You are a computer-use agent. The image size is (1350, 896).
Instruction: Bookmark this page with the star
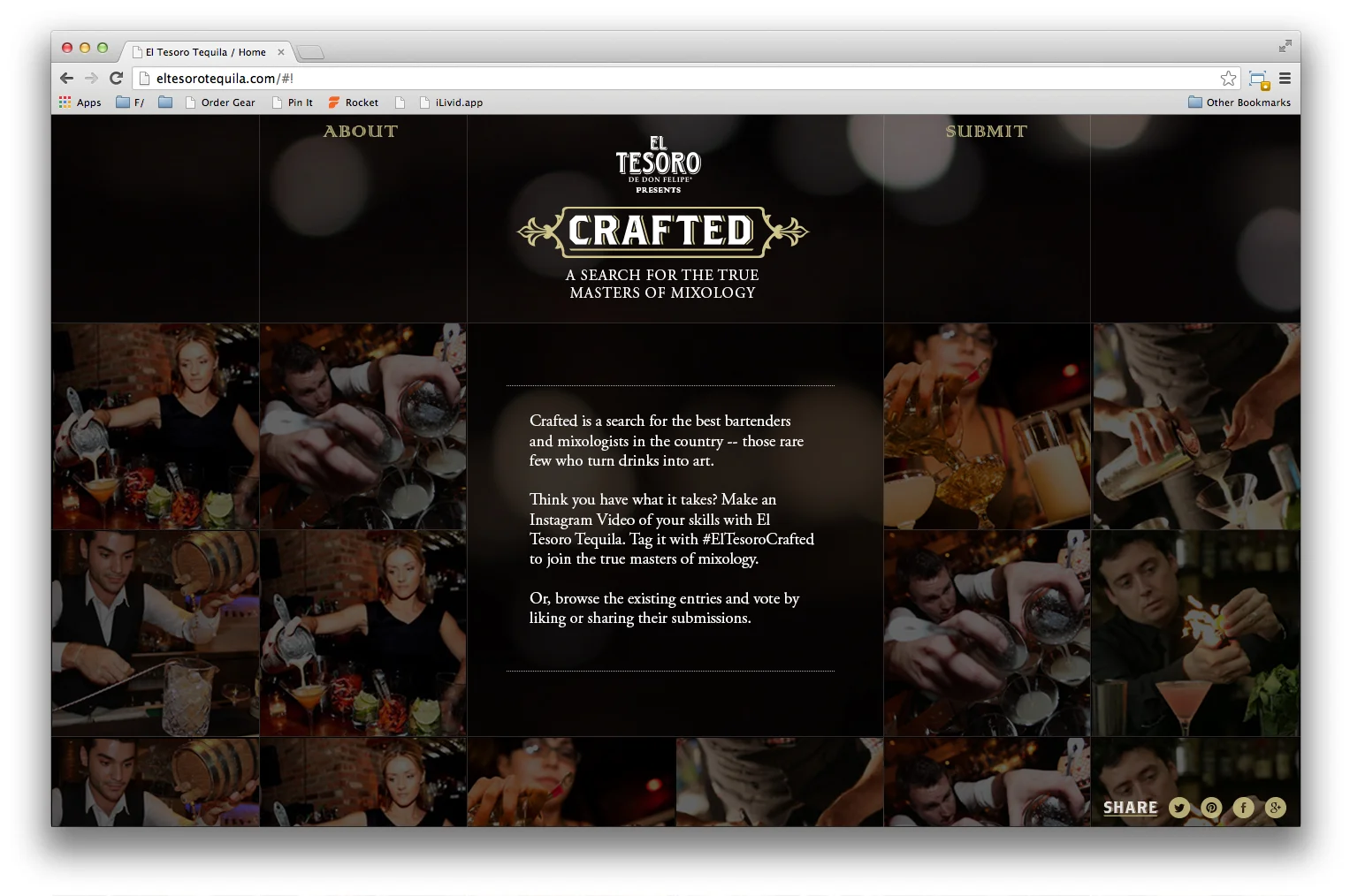[1228, 78]
